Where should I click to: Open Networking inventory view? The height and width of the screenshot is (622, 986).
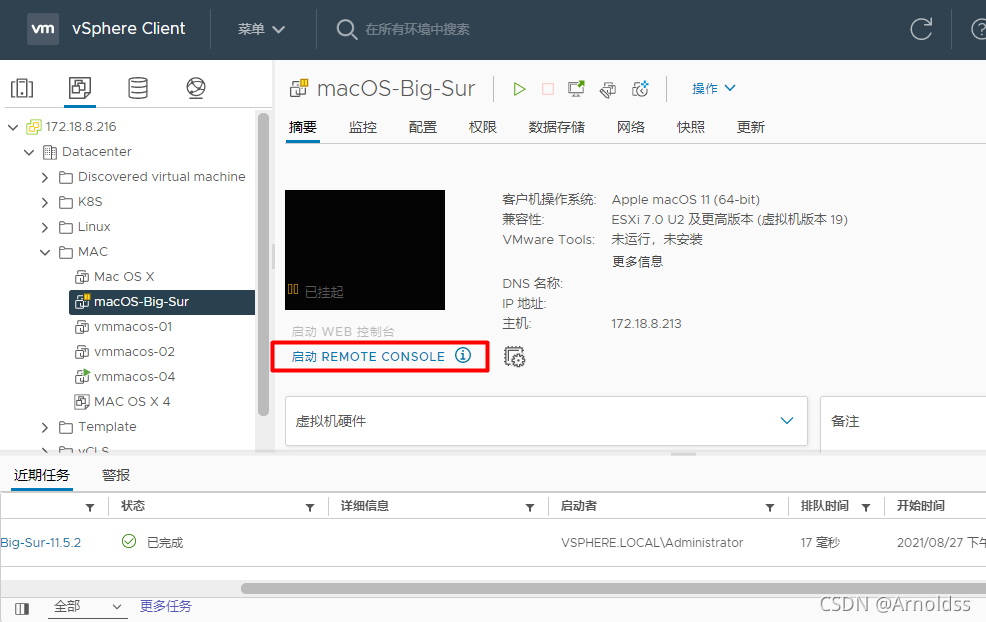(x=196, y=88)
